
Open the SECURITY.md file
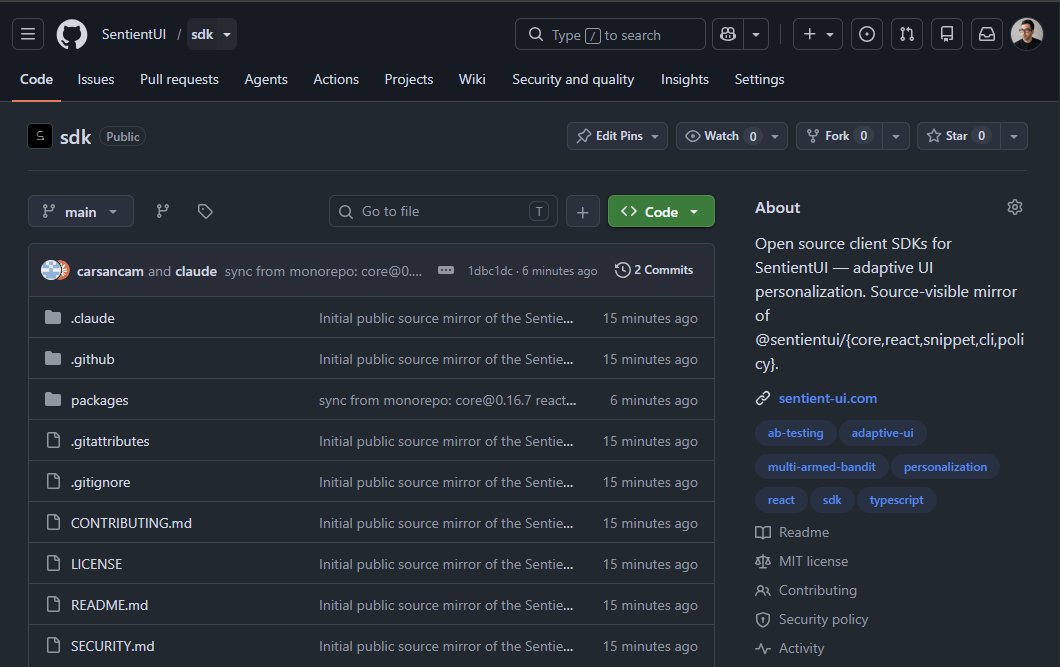point(113,646)
